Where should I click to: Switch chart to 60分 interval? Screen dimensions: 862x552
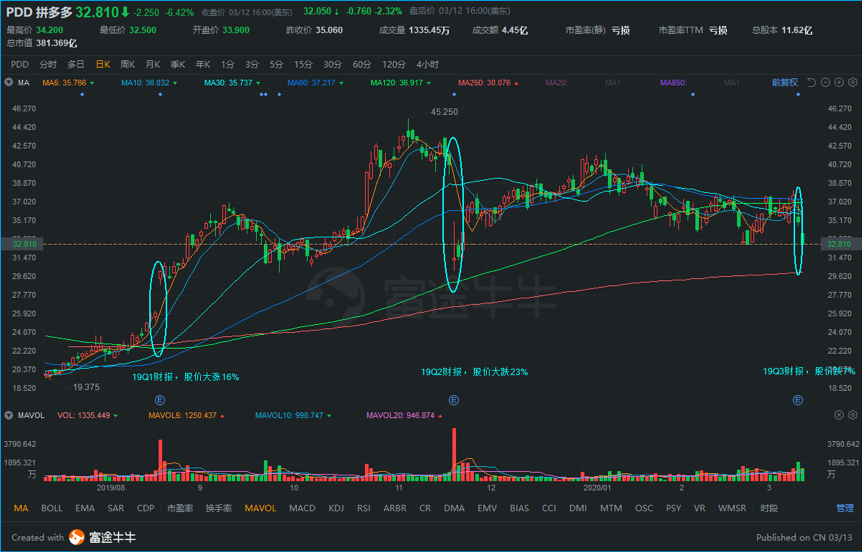click(x=362, y=64)
